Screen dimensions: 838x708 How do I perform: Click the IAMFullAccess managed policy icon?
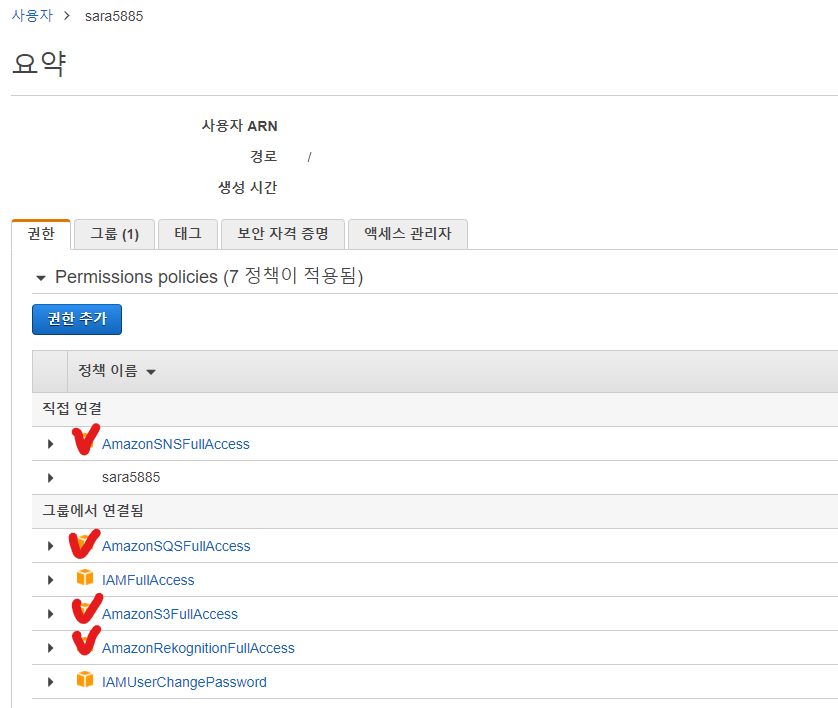[x=85, y=578]
